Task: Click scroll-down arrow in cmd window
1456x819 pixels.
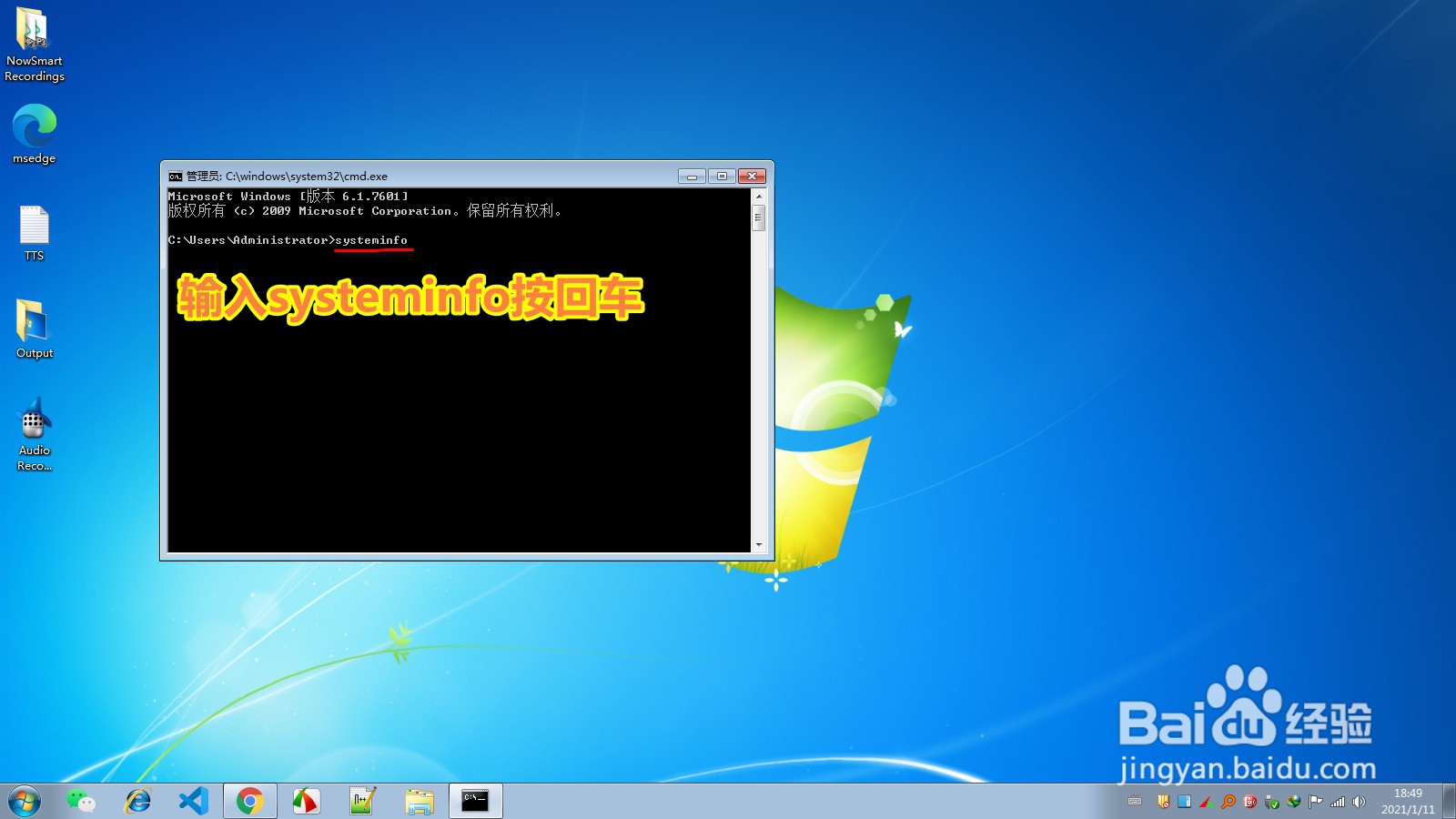Action: (759, 545)
